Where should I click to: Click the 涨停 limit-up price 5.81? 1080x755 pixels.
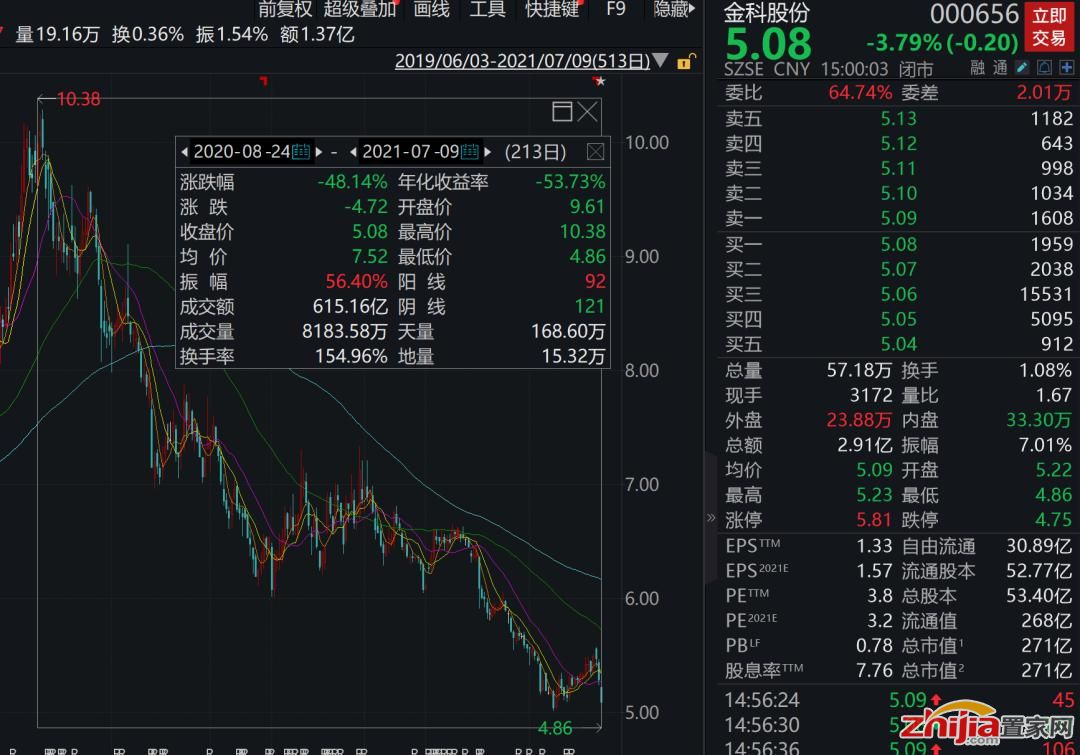pos(874,519)
